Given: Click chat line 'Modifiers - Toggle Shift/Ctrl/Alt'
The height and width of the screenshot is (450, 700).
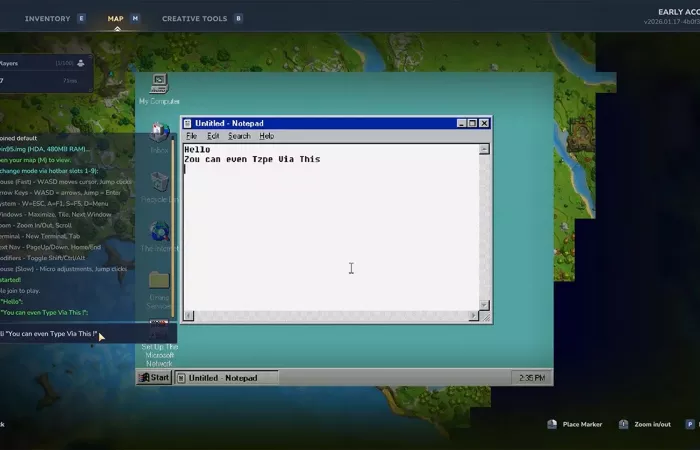Looking at the screenshot, I should point(42,258).
